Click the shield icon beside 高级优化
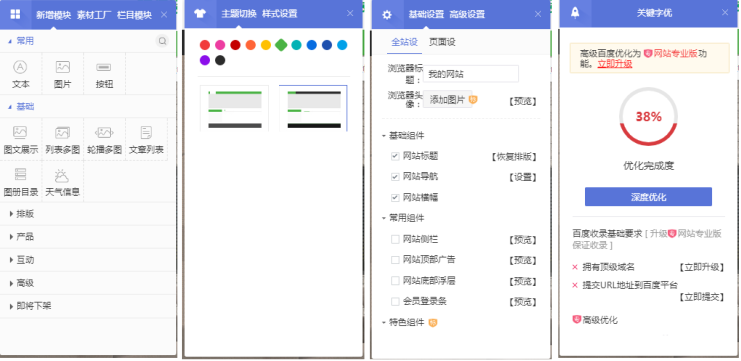Image resolution: width=741 pixels, height=361 pixels. [x=577, y=320]
